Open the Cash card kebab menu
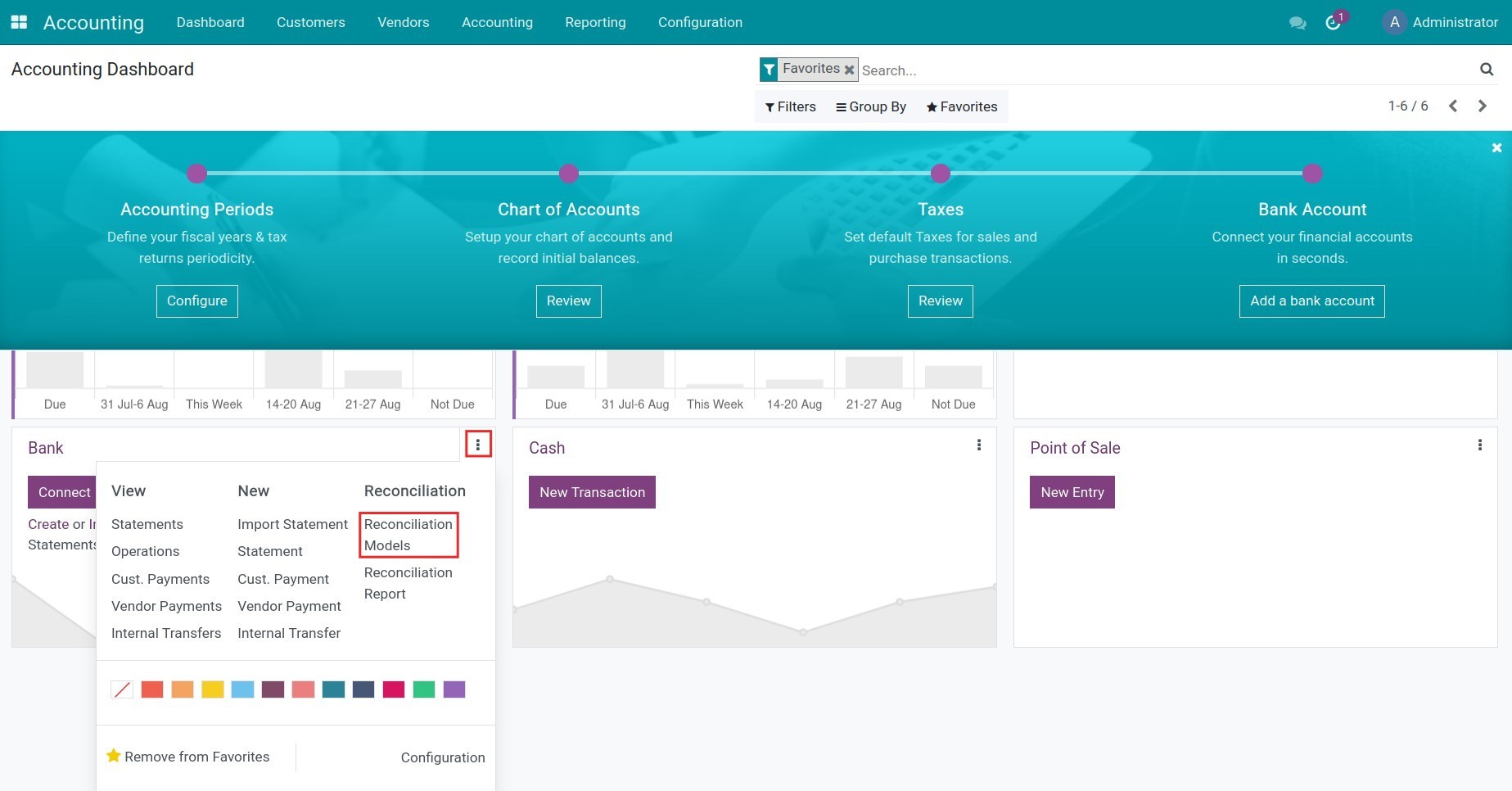This screenshot has height=791, width=1512. [978, 445]
